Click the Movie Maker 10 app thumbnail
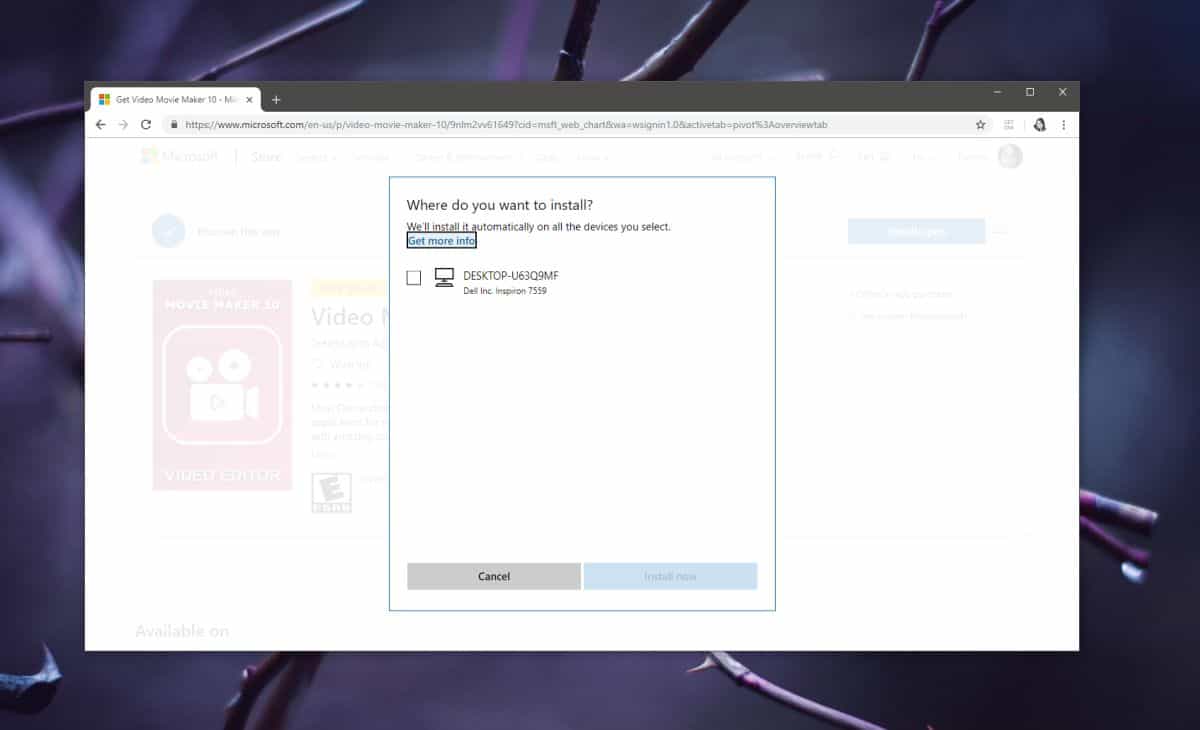The height and width of the screenshot is (730, 1200). pos(222,385)
